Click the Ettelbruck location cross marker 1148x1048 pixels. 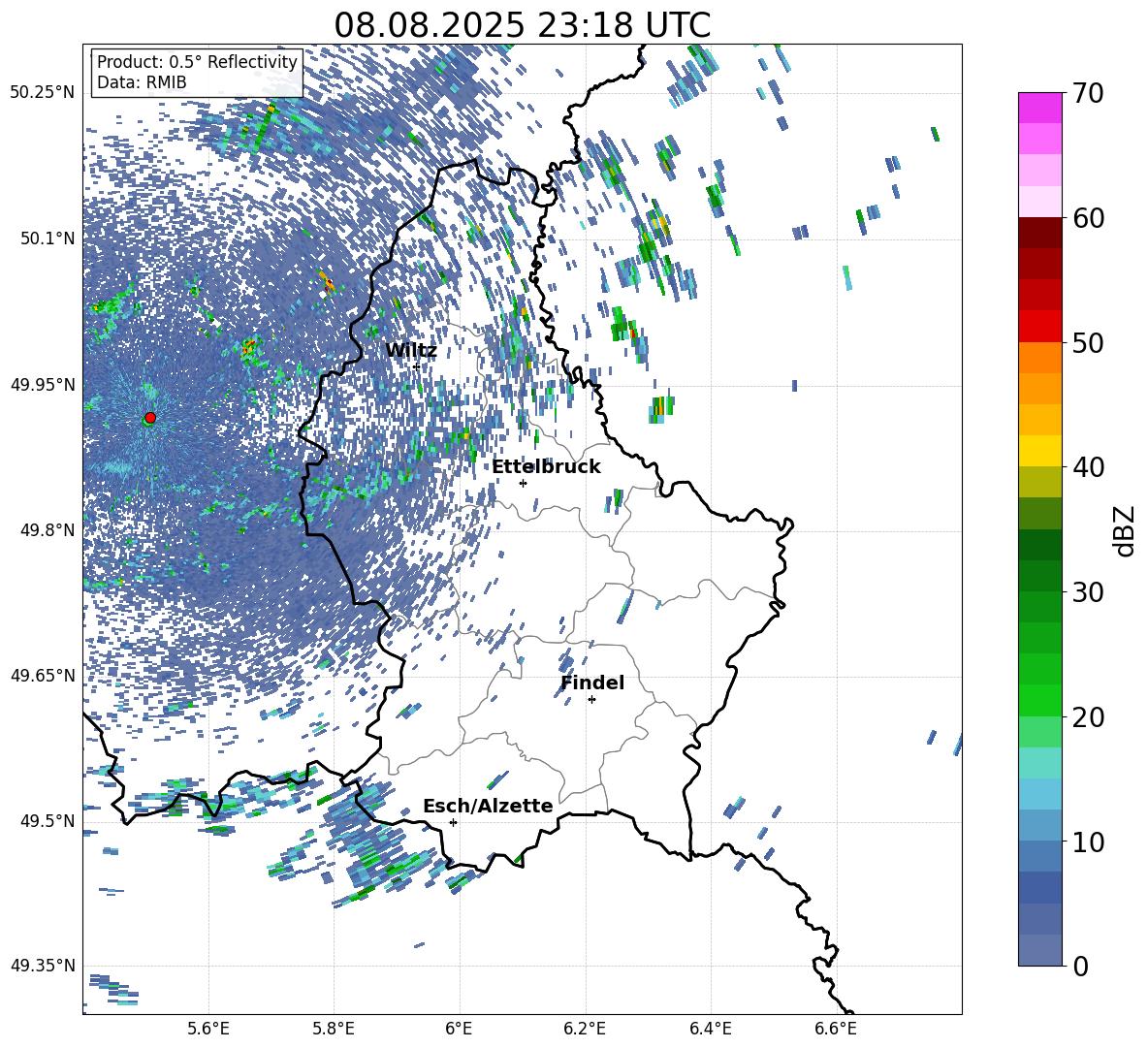[x=523, y=483]
